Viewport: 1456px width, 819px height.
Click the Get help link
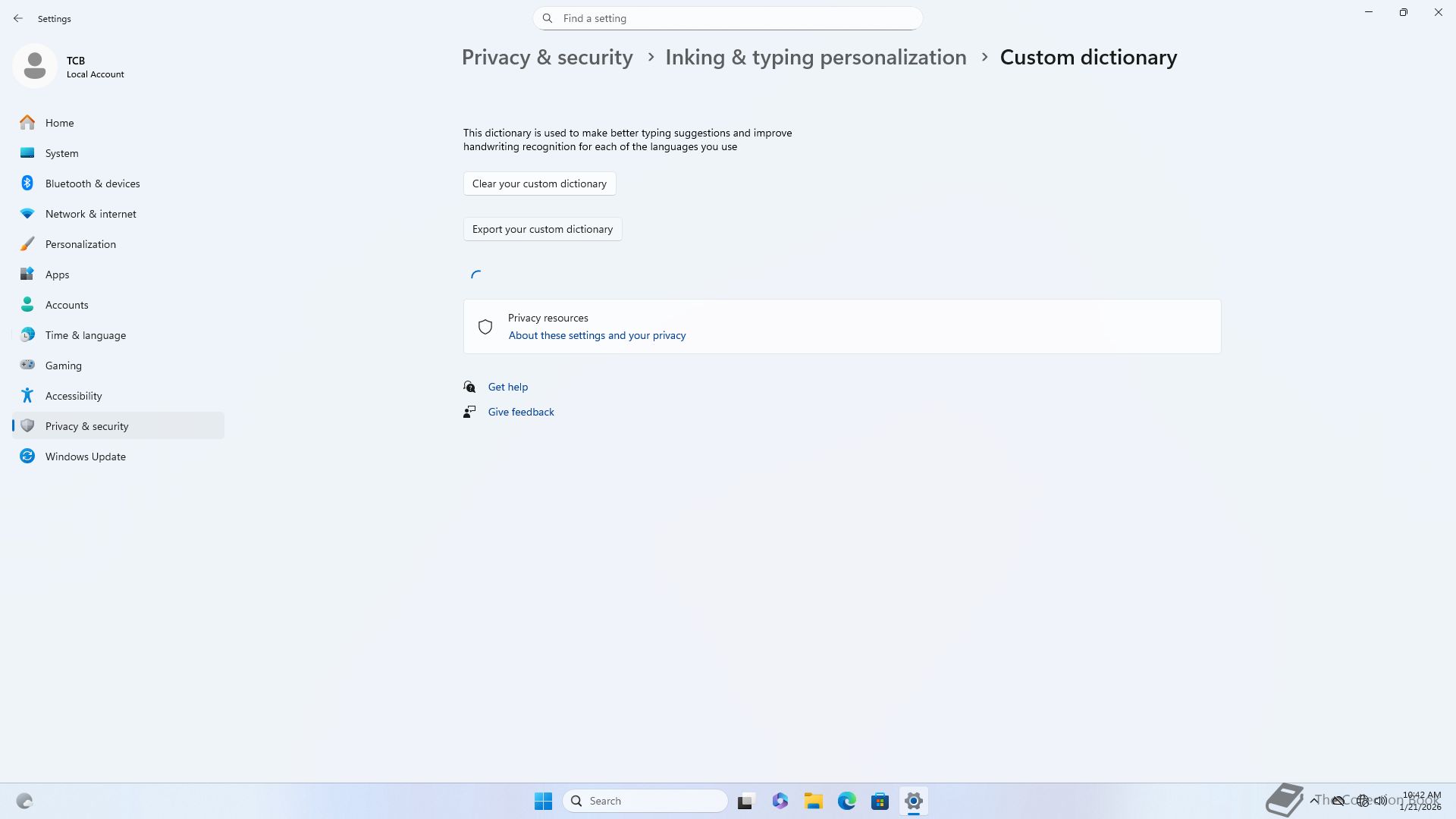click(x=507, y=387)
